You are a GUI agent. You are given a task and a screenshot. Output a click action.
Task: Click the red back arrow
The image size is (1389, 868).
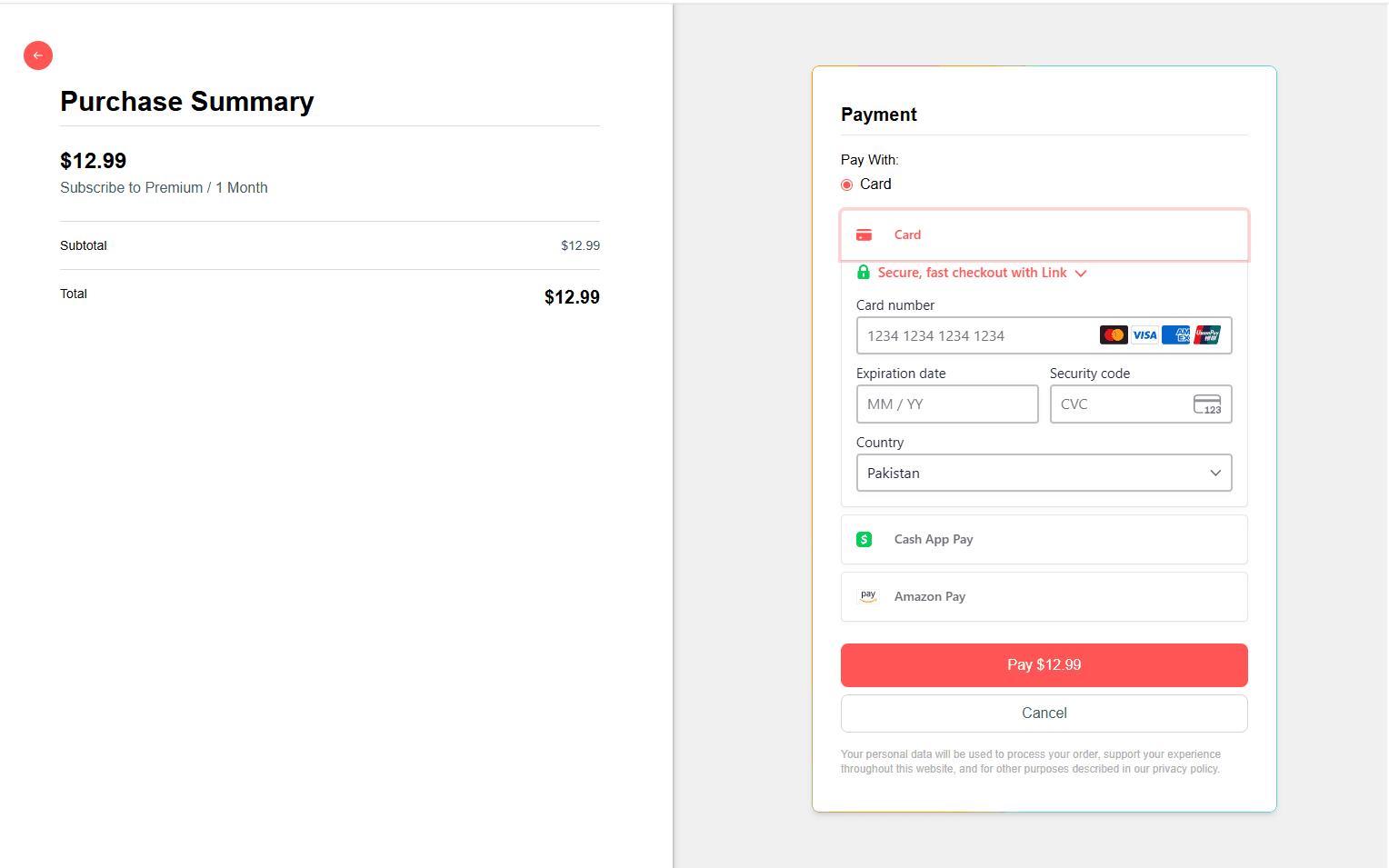point(37,55)
